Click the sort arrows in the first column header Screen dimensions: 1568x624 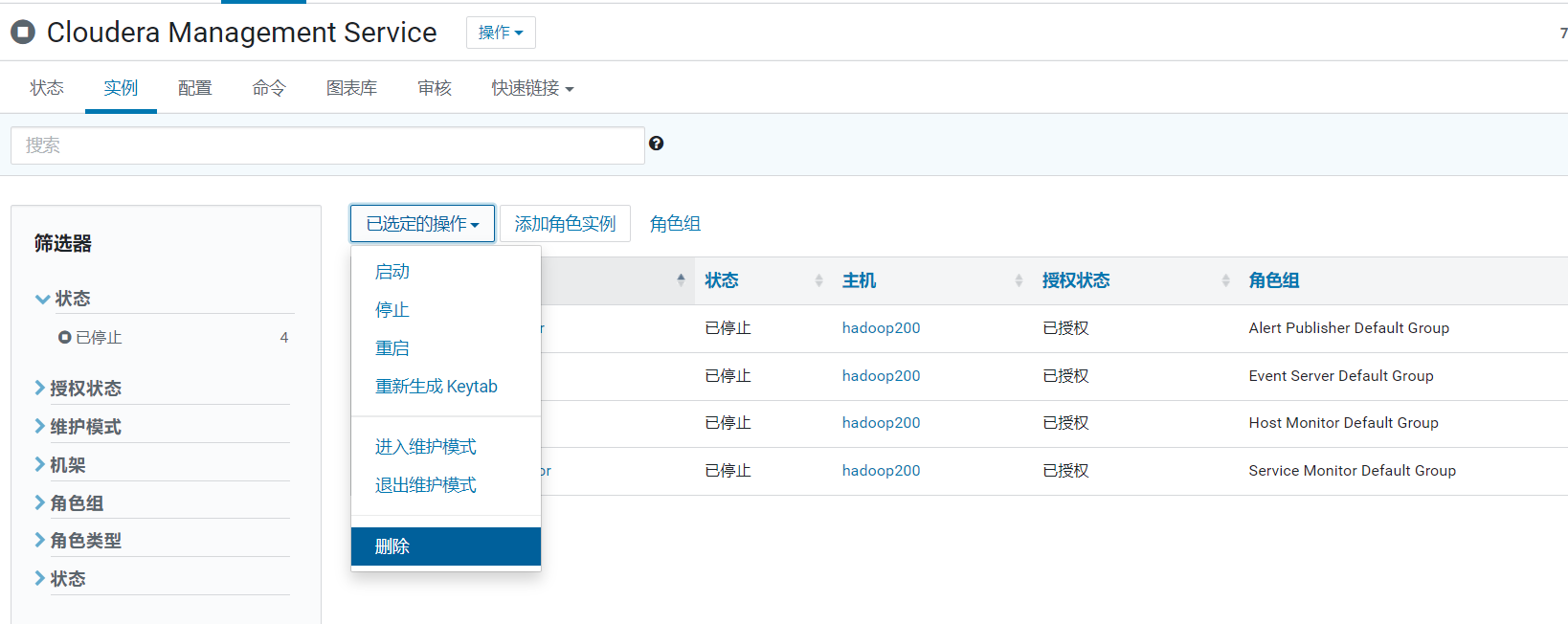681,280
